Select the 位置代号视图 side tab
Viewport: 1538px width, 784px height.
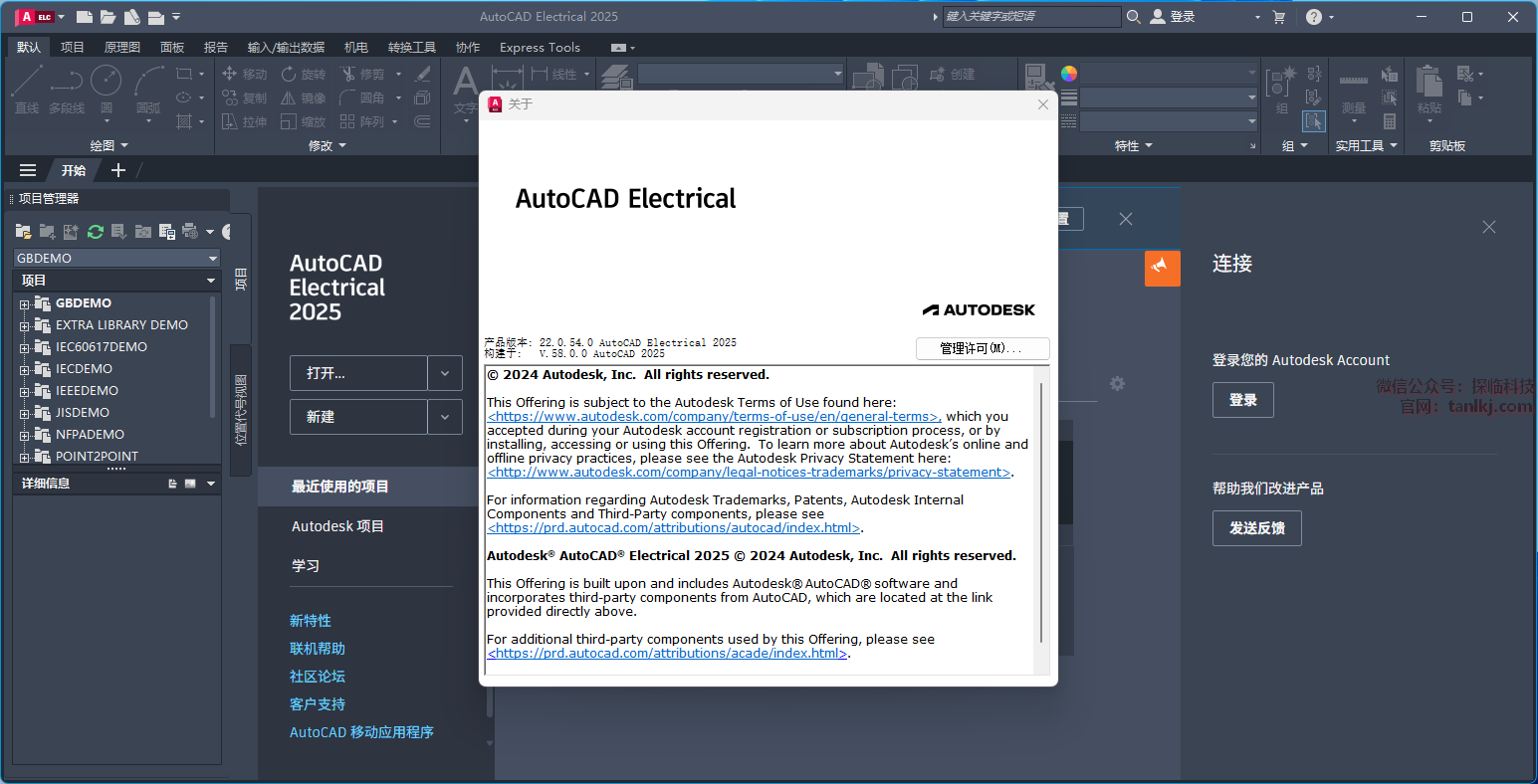241,410
